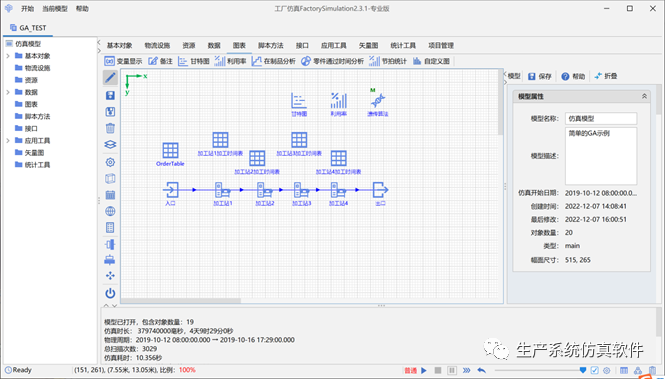Click the 模型名称 input field
The width and height of the screenshot is (665, 379).
[601, 119]
